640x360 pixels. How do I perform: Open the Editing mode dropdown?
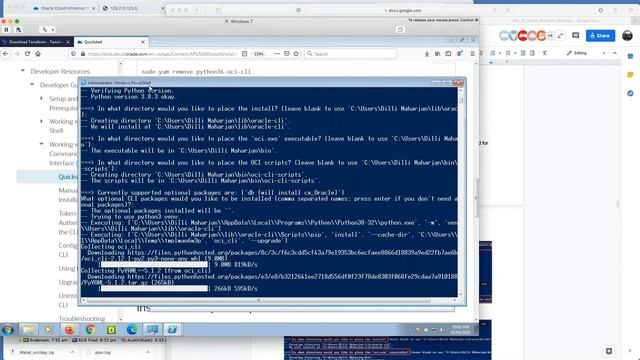tap(585, 53)
